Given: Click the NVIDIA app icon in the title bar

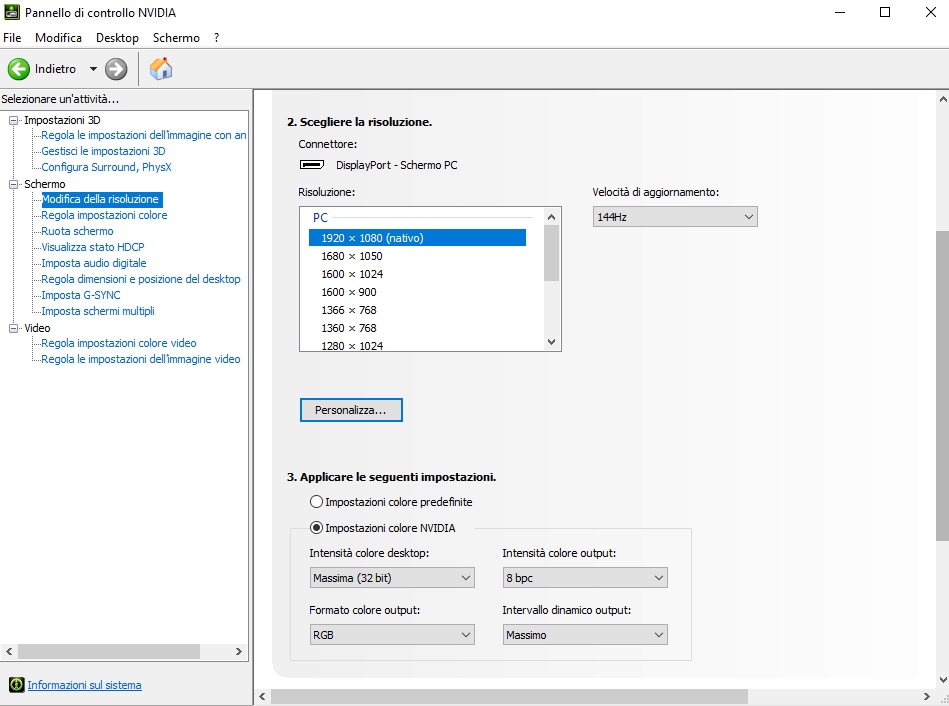Looking at the screenshot, I should [x=11, y=12].
